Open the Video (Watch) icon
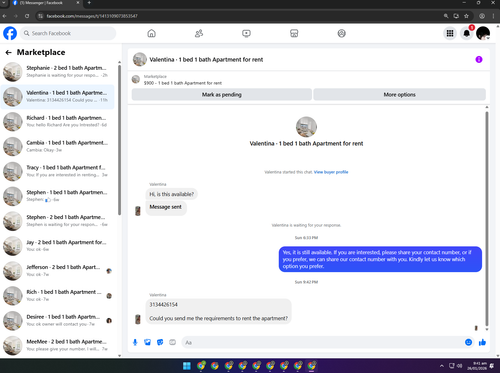 [x=246, y=33]
